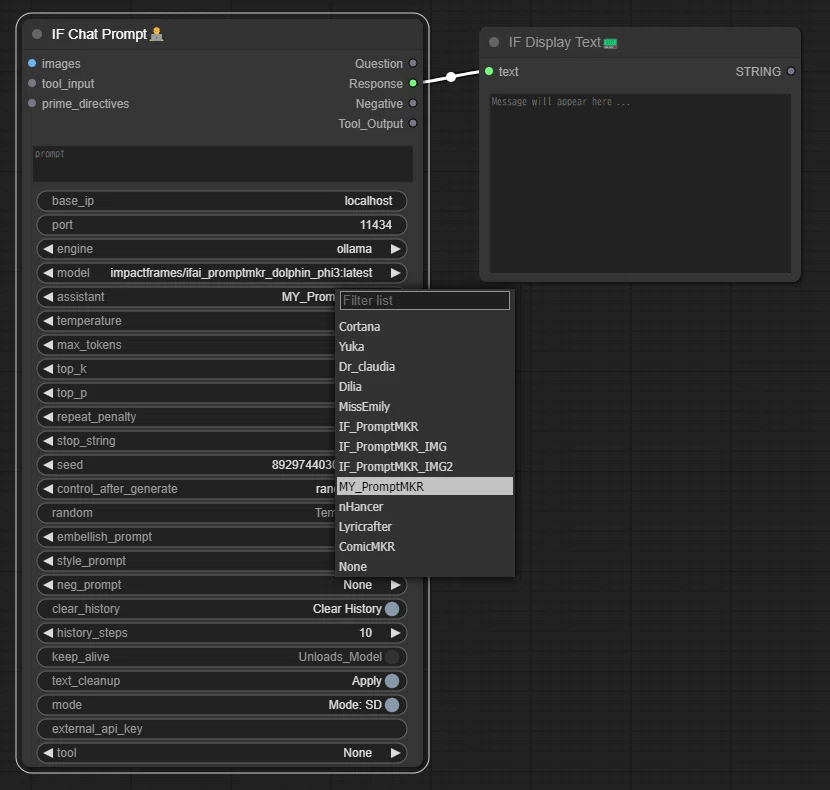830x790 pixels.
Task: Select next tool with right arrow
Action: pos(395,752)
